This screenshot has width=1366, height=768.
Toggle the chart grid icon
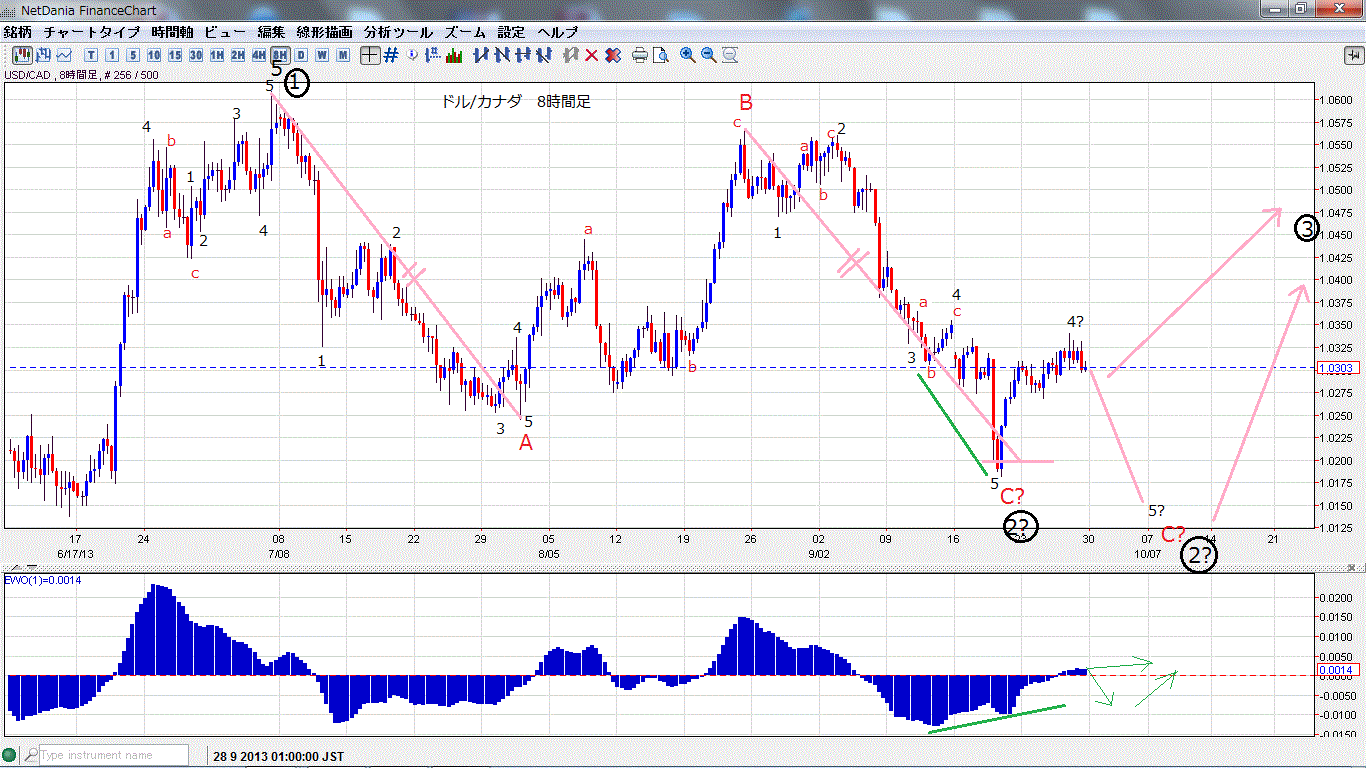pyautogui.click(x=391, y=55)
